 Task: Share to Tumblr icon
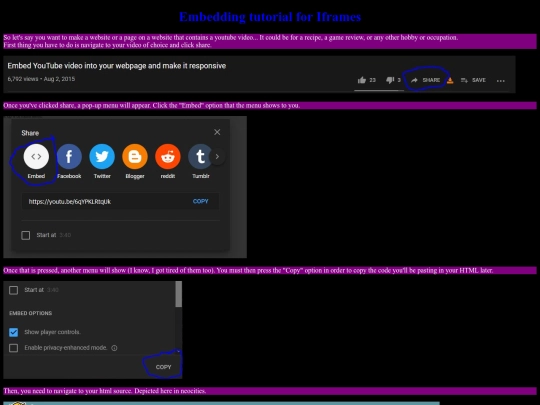coord(200,156)
